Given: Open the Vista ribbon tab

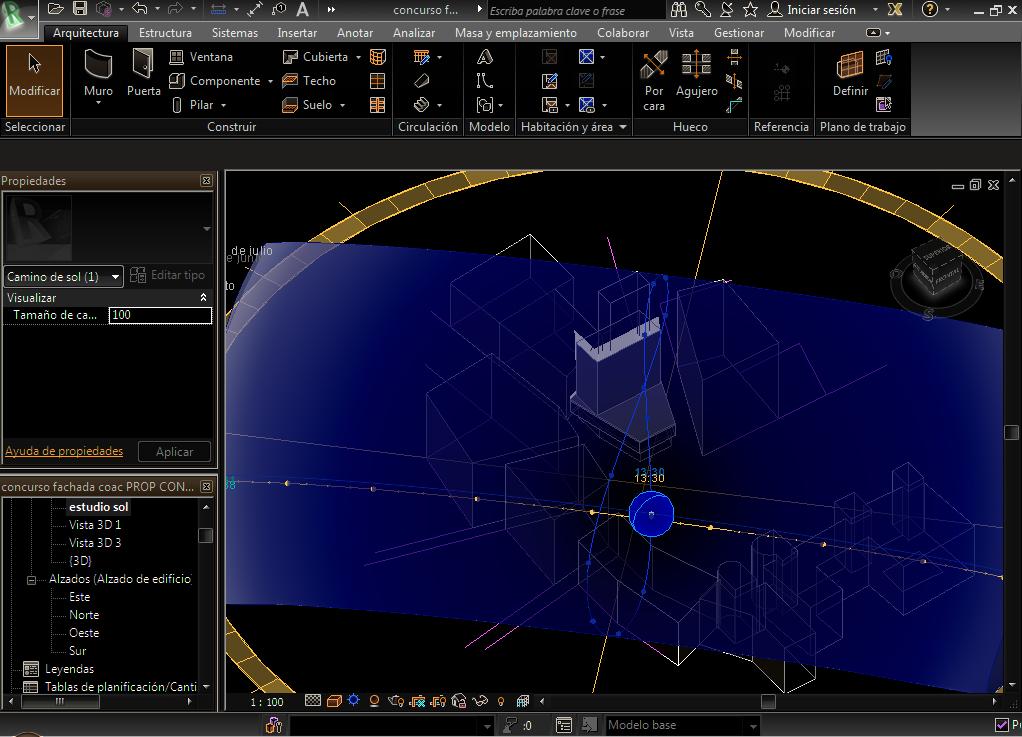Looking at the screenshot, I should [681, 32].
